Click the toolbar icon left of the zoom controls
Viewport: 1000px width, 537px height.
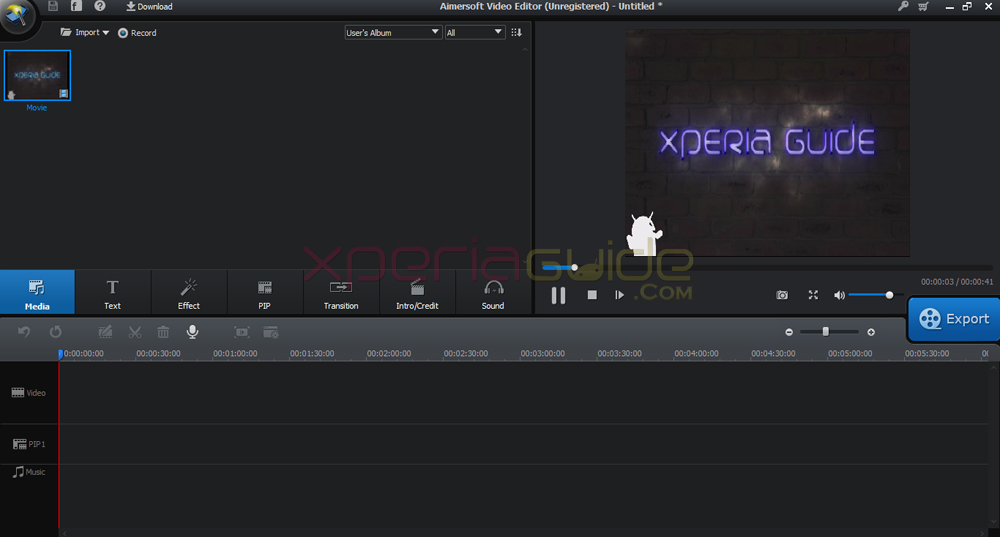(x=271, y=332)
